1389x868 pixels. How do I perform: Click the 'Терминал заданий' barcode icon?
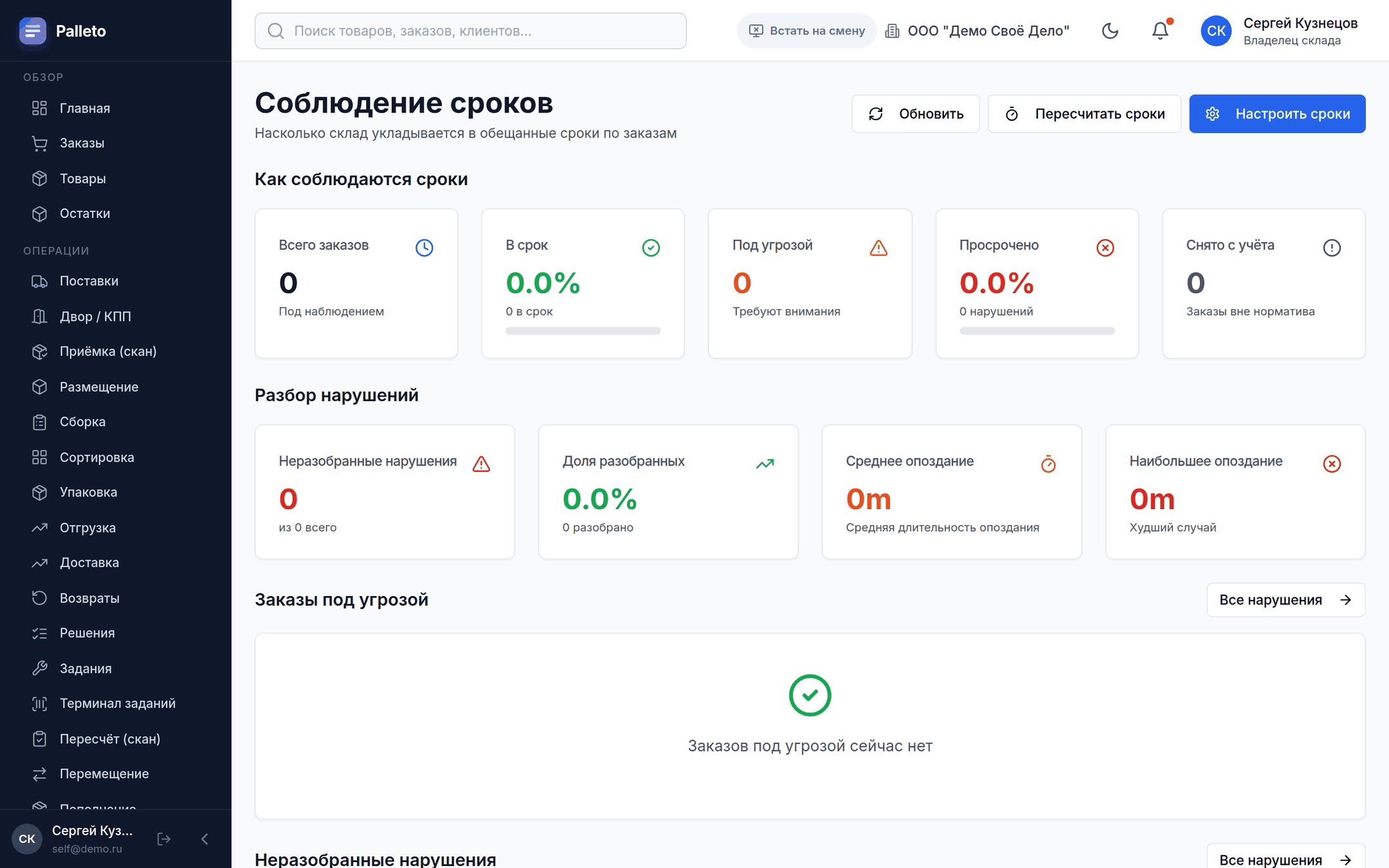pos(40,703)
